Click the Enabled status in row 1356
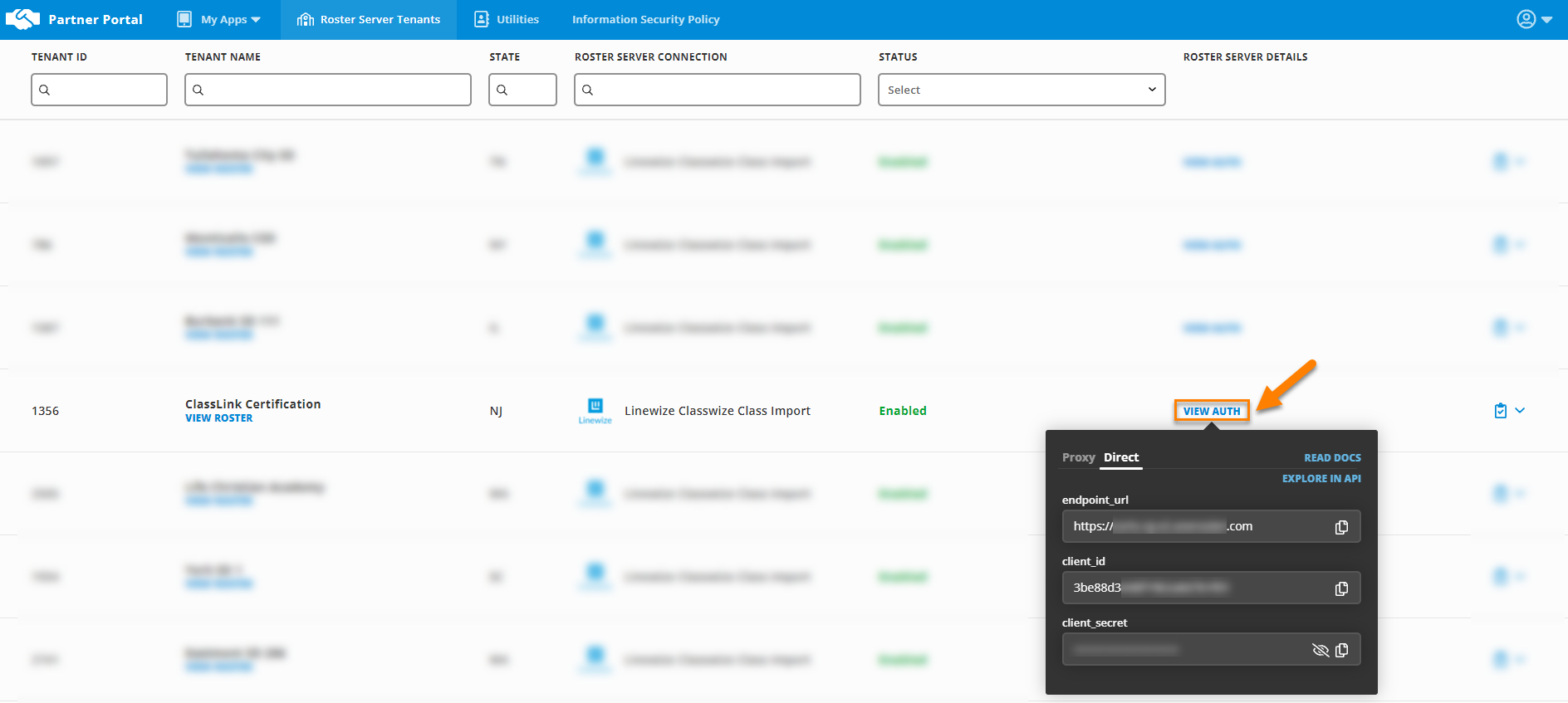Viewport: 1568px width, 703px height. point(903,411)
